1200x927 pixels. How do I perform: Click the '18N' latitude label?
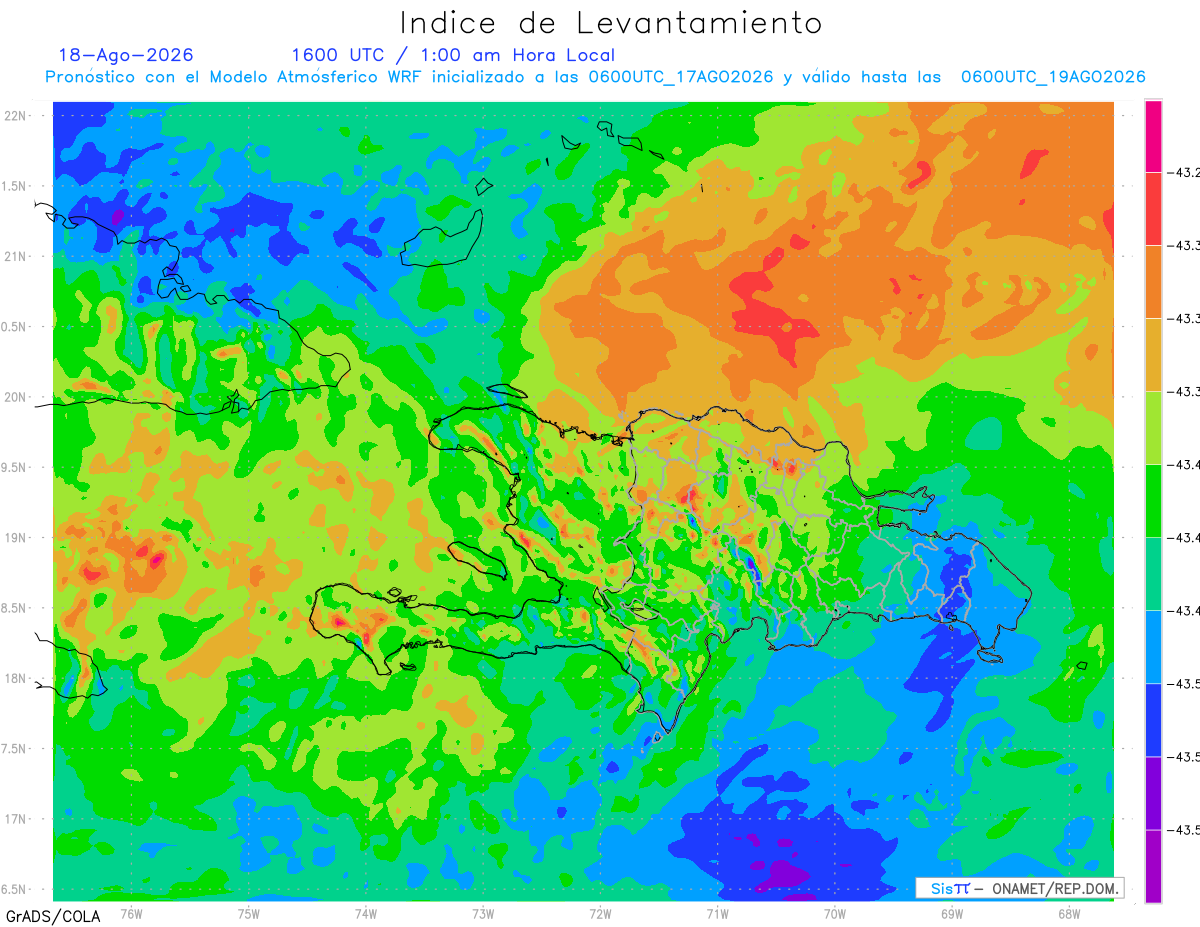[17, 678]
